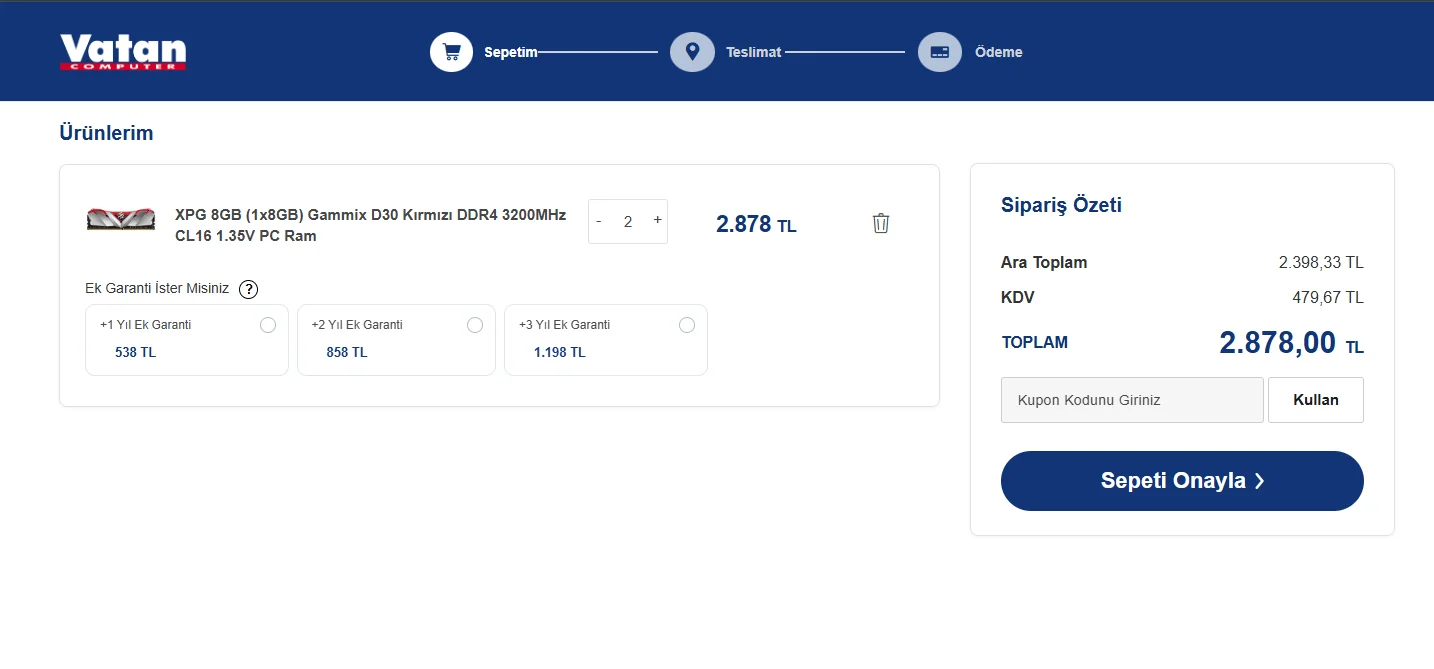Go to the Ödeme step label
Viewport: 1434px width, 669px height.
coord(999,52)
